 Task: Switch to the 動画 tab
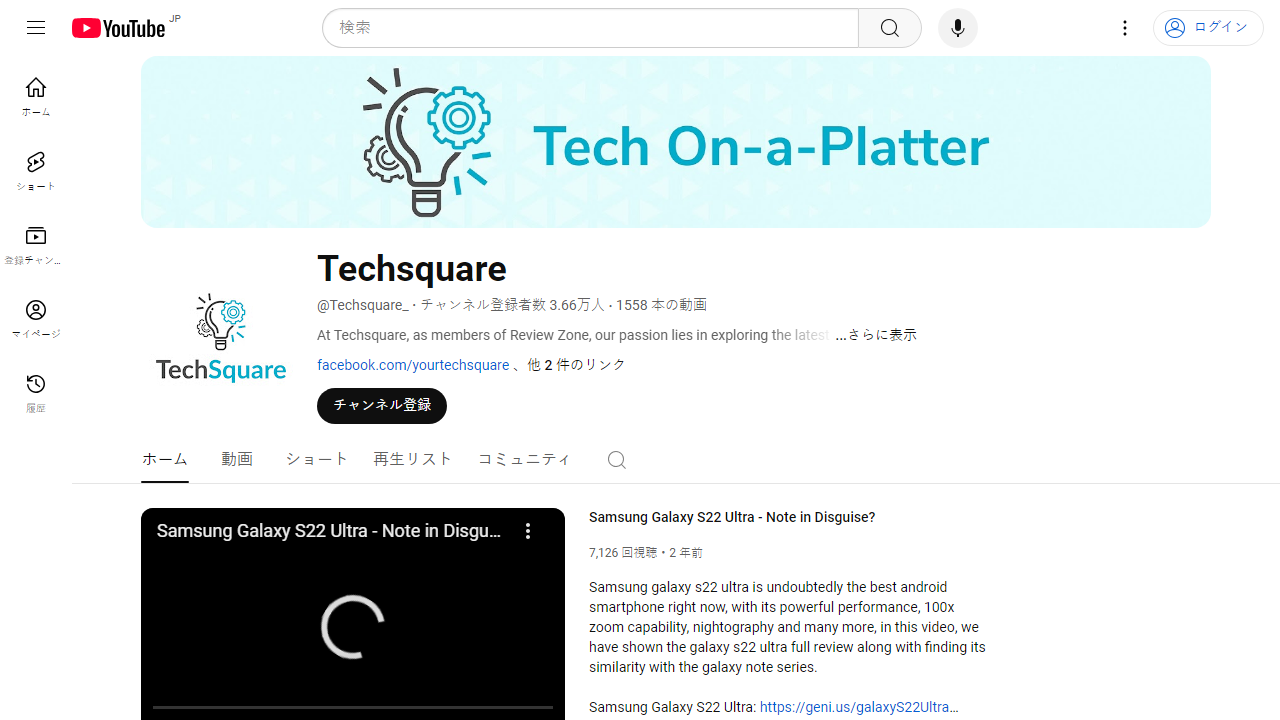[237, 459]
